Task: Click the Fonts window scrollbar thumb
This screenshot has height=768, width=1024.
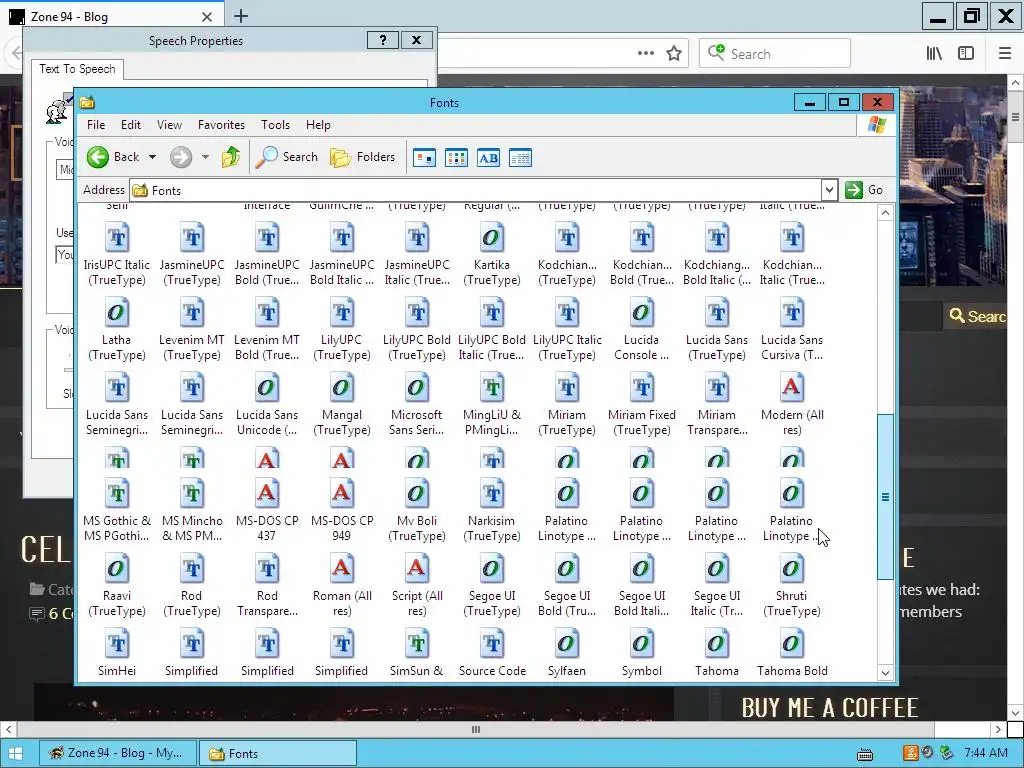Action: click(885, 496)
